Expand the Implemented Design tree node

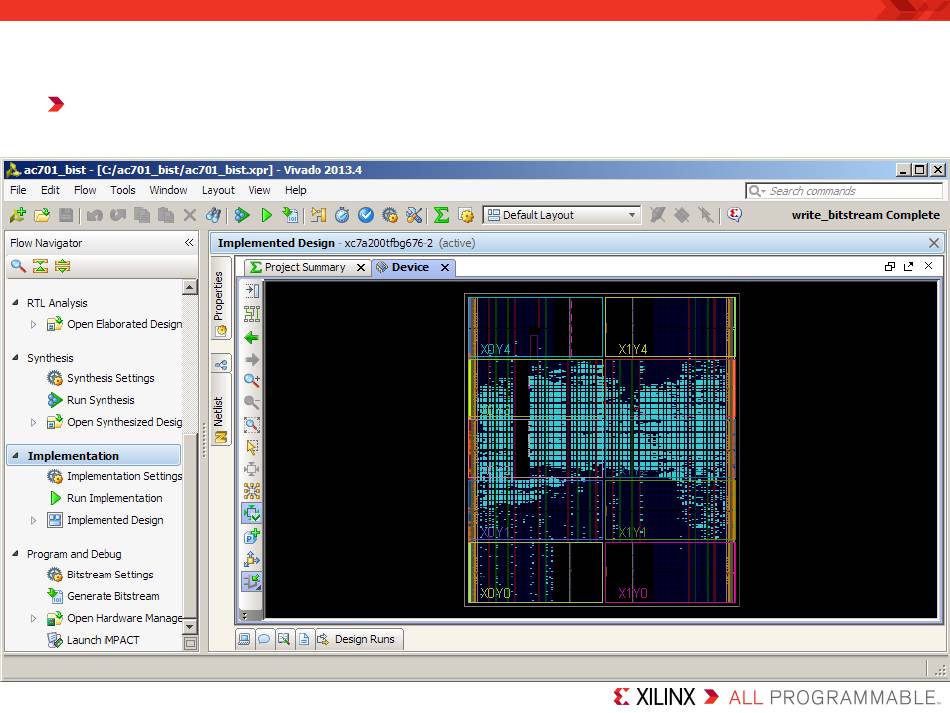[x=33, y=520]
